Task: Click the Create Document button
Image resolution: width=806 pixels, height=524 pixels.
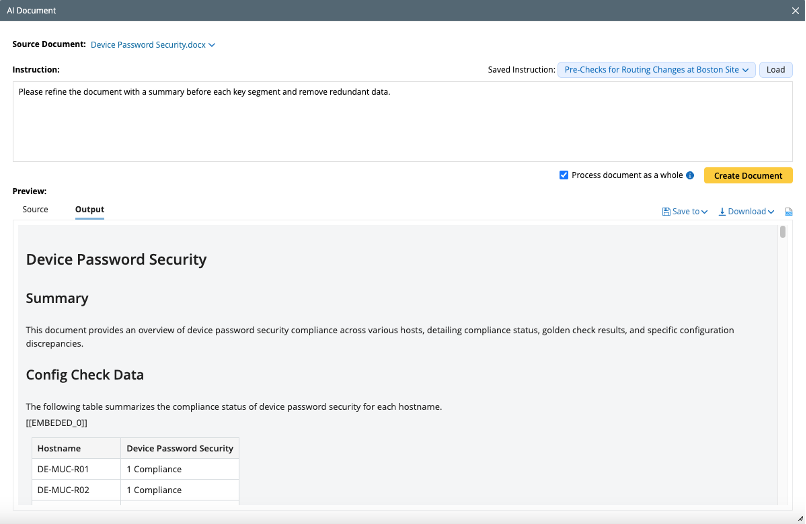Action: [x=748, y=176]
